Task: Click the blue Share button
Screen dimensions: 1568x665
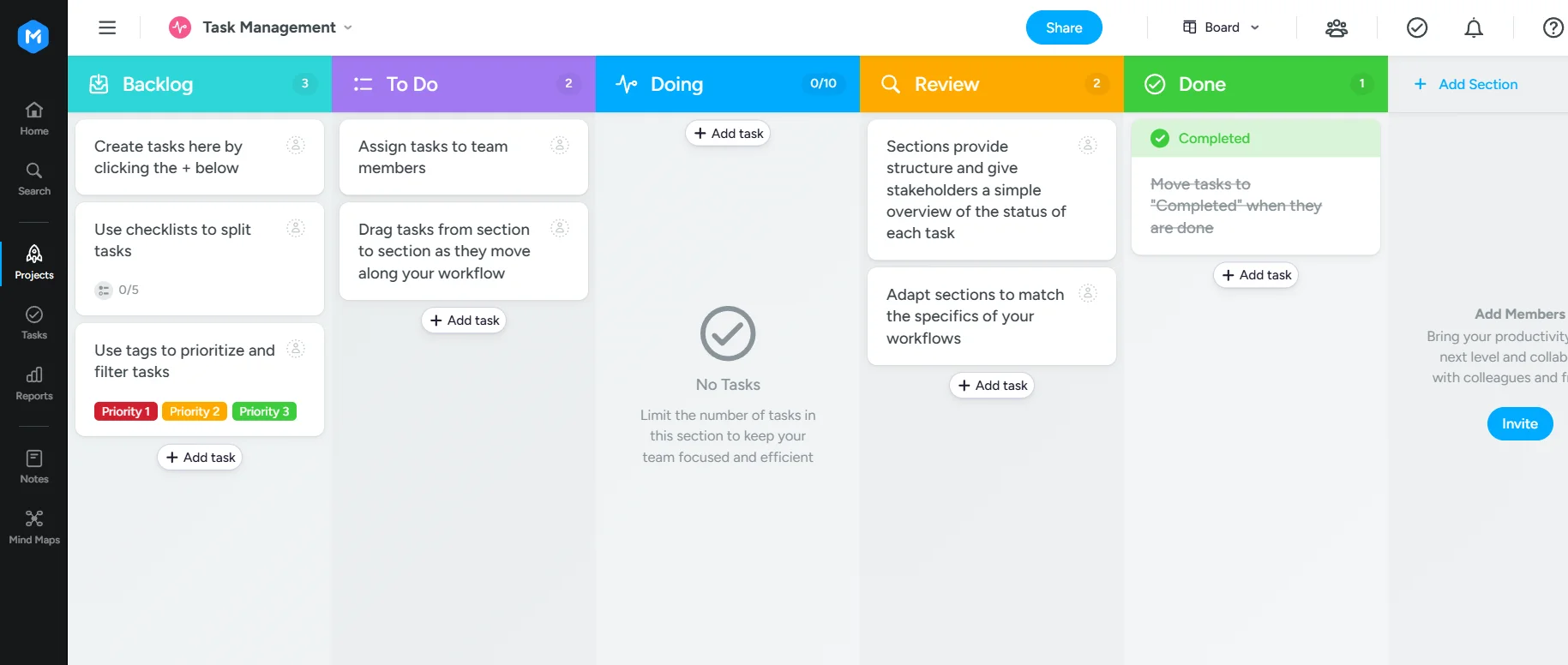Action: [1063, 27]
